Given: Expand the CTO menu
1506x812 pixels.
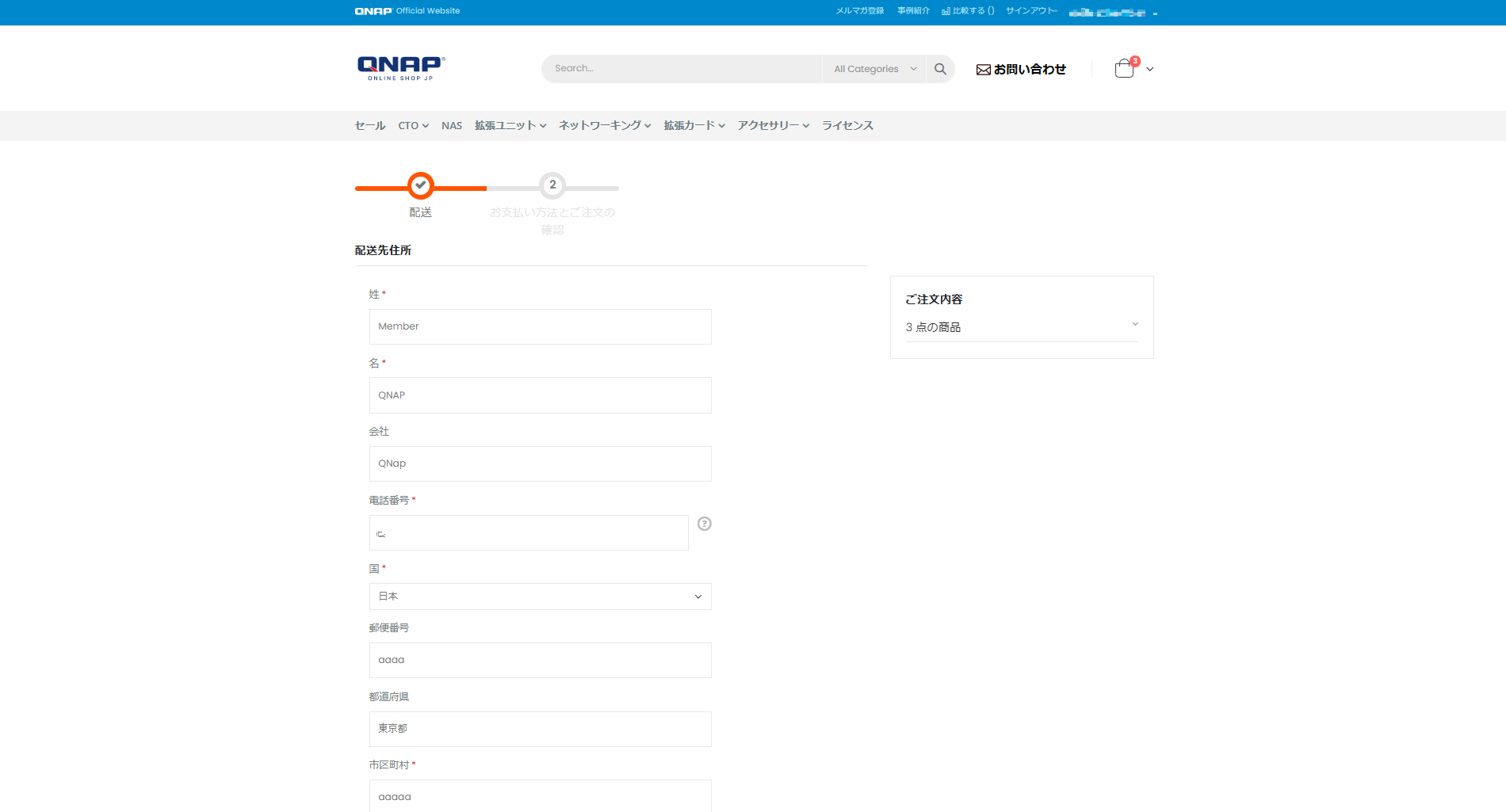Looking at the screenshot, I should (413, 126).
